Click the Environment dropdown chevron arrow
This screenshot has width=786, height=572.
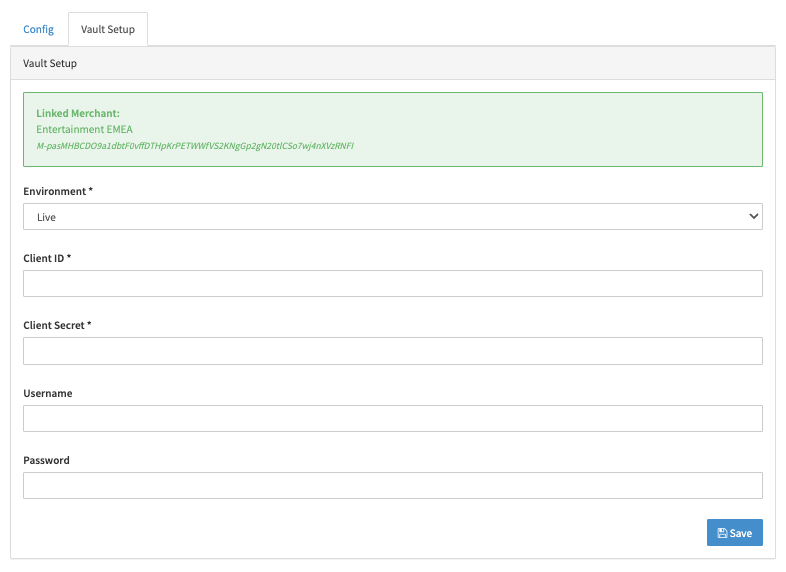click(x=753, y=216)
